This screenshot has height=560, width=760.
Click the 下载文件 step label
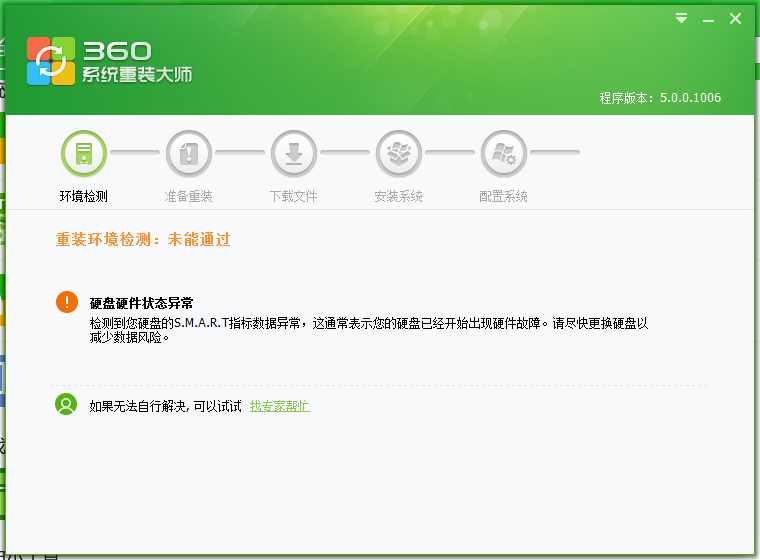pyautogui.click(x=294, y=196)
